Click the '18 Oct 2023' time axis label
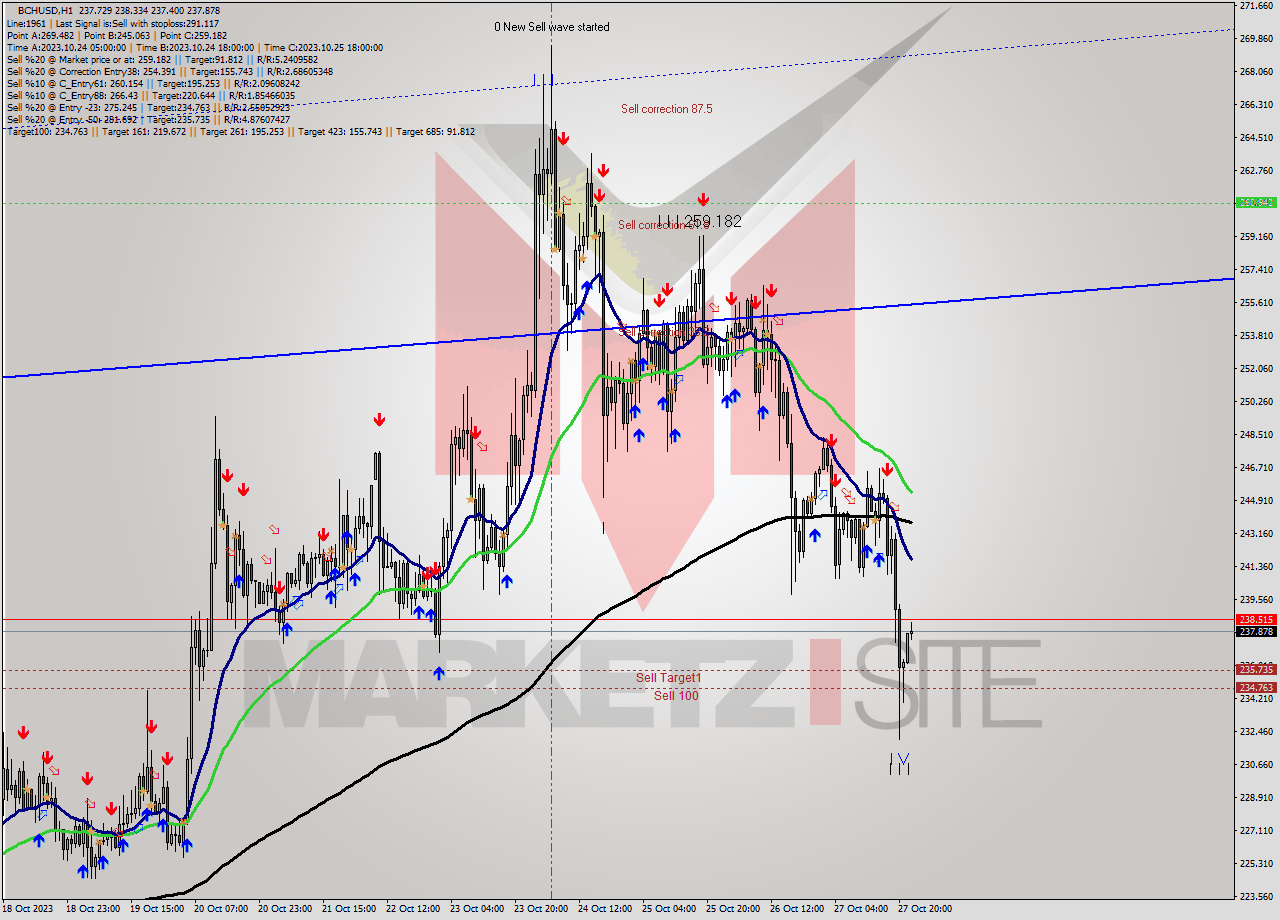This screenshot has width=1280, height=920. point(29,909)
